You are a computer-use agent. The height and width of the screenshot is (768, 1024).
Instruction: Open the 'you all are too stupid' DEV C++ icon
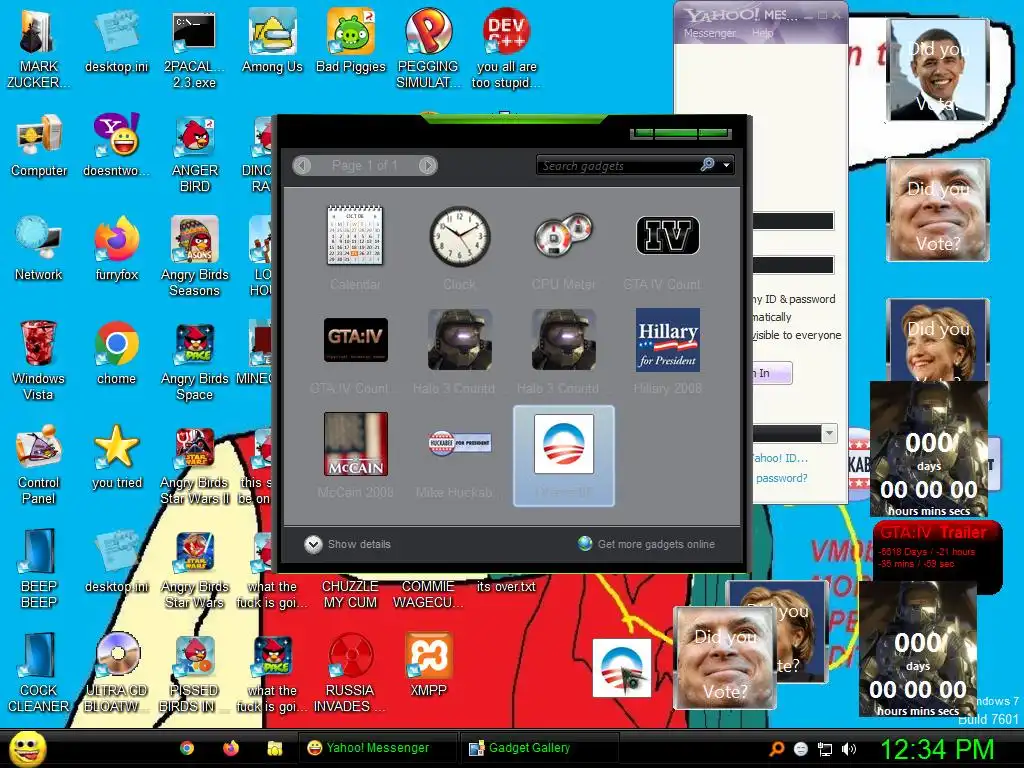tap(507, 49)
